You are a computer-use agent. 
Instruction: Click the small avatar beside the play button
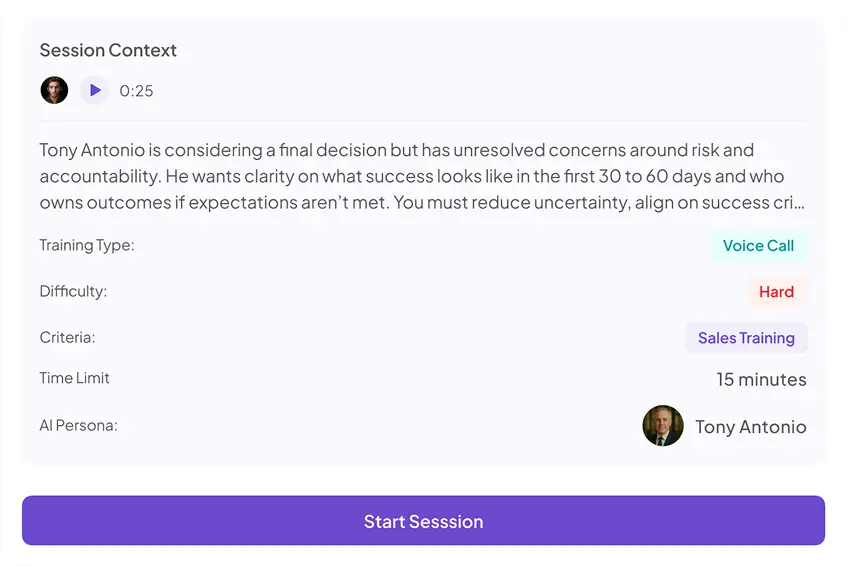coord(54,90)
